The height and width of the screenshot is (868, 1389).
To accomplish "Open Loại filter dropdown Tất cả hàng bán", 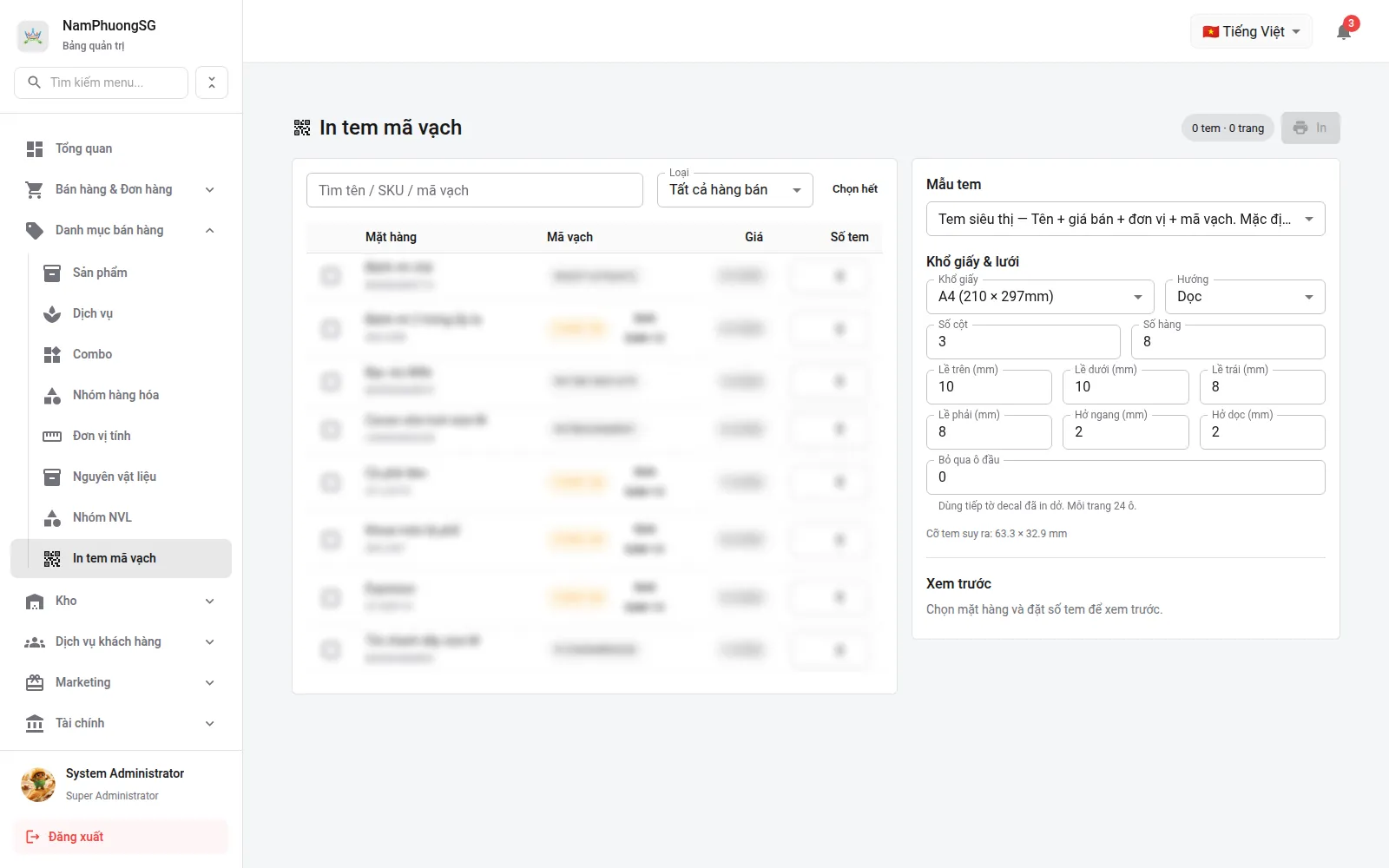I will (x=735, y=190).
